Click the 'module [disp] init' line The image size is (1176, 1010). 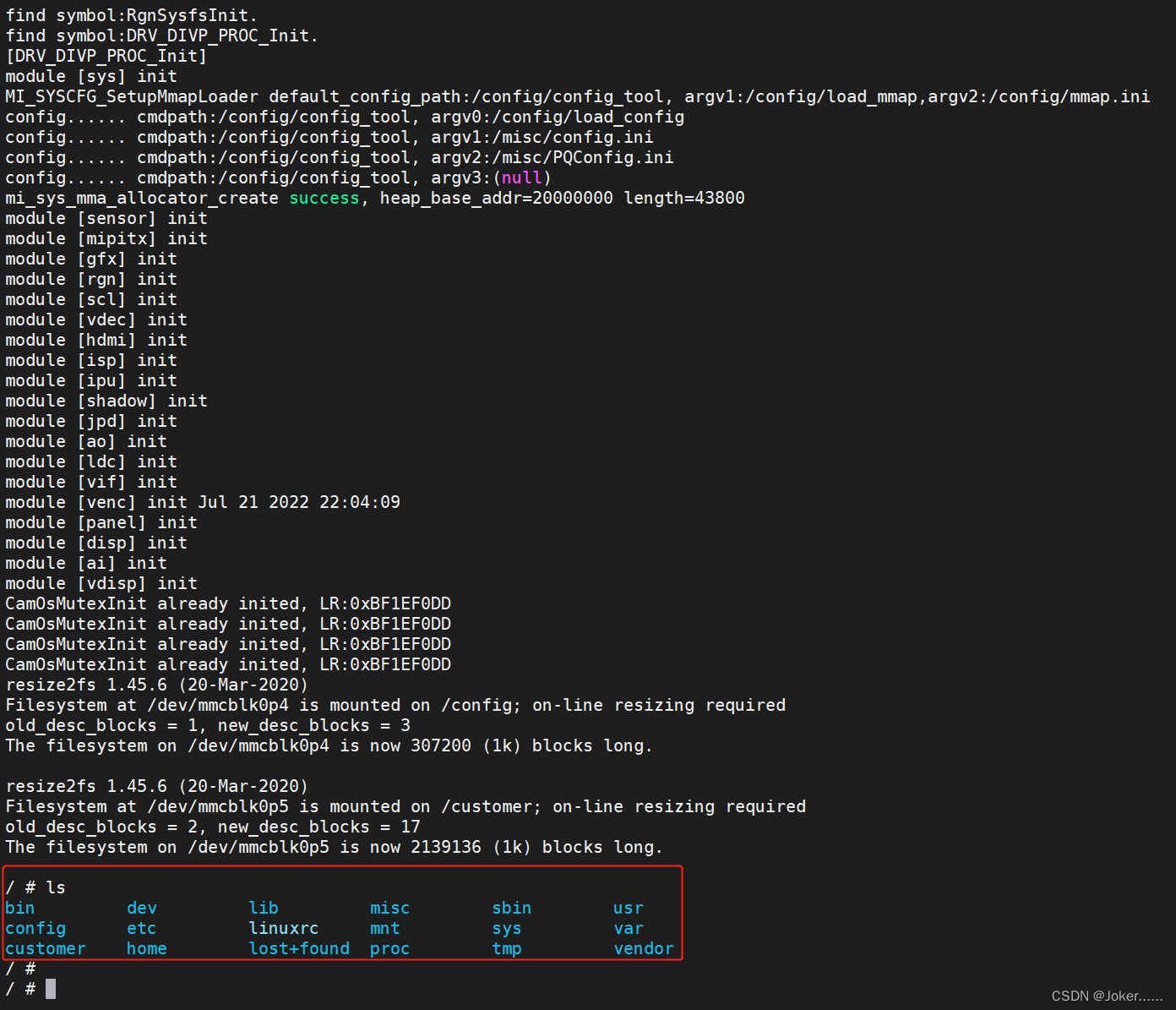tap(96, 543)
